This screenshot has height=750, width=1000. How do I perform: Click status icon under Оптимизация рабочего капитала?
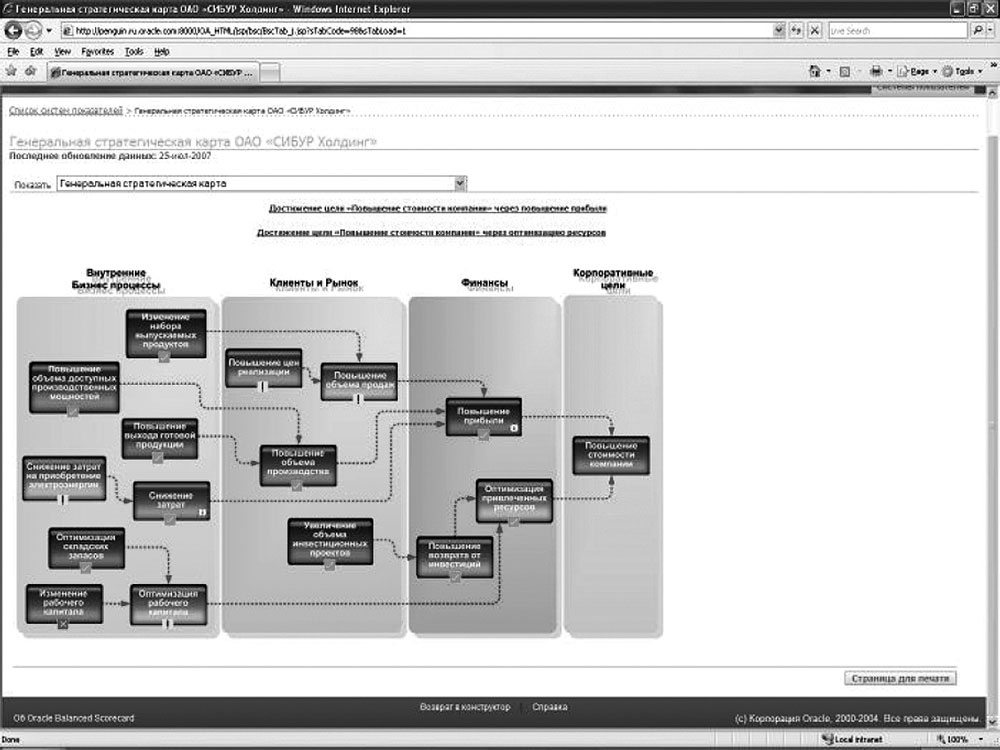168,624
